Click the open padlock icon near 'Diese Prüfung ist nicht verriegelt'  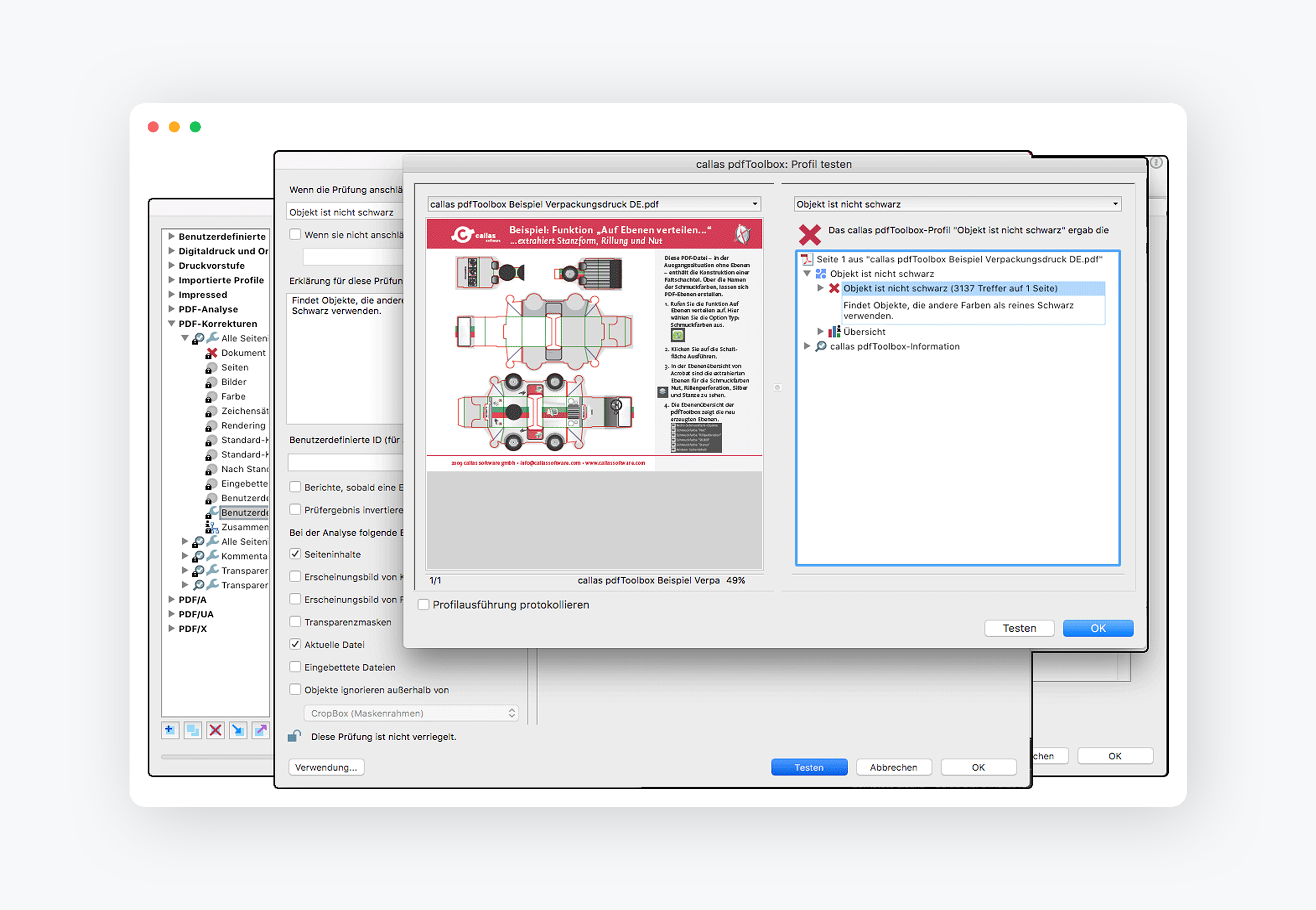pyautogui.click(x=294, y=736)
